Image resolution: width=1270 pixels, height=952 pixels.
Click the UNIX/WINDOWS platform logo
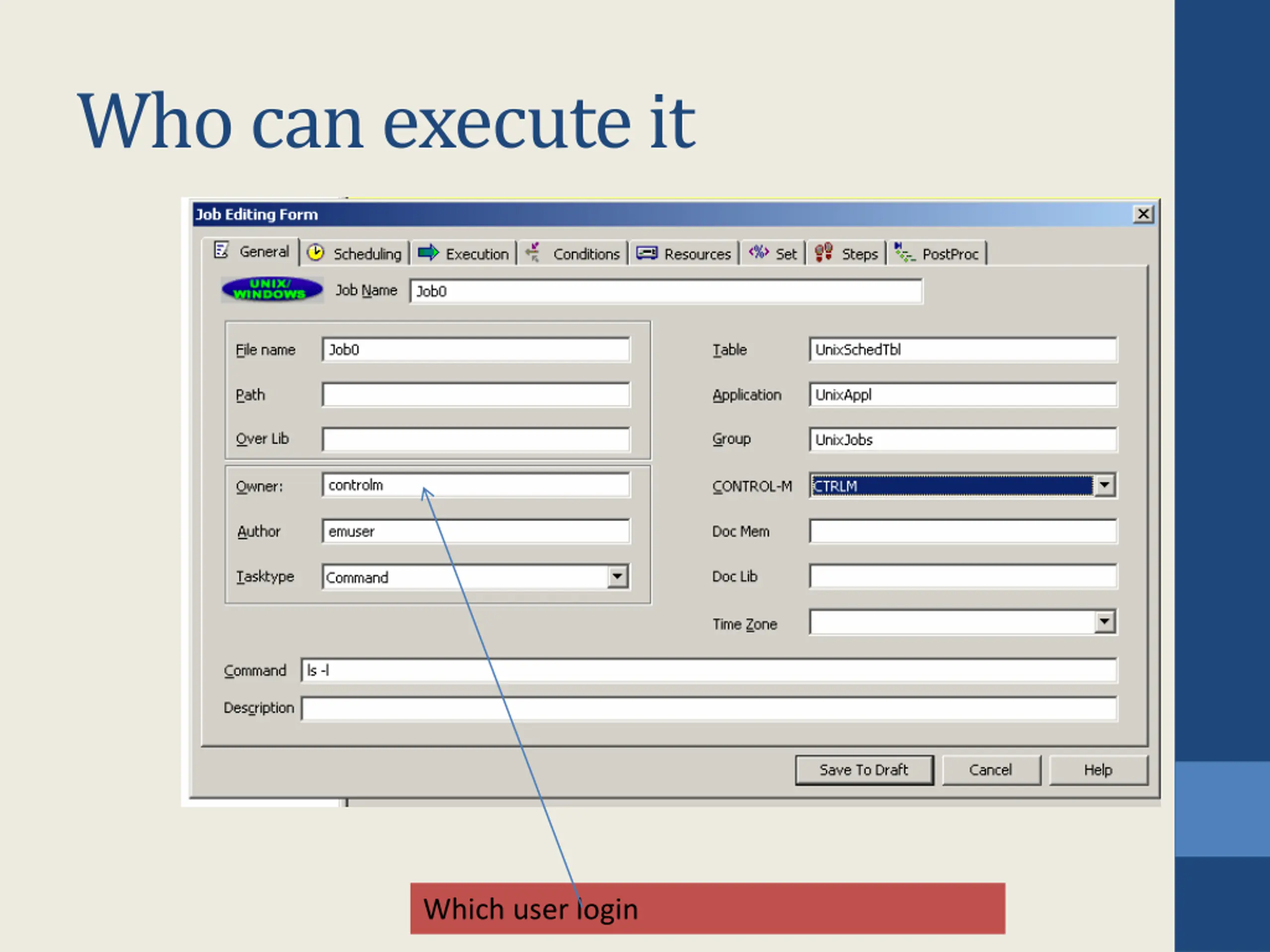272,289
